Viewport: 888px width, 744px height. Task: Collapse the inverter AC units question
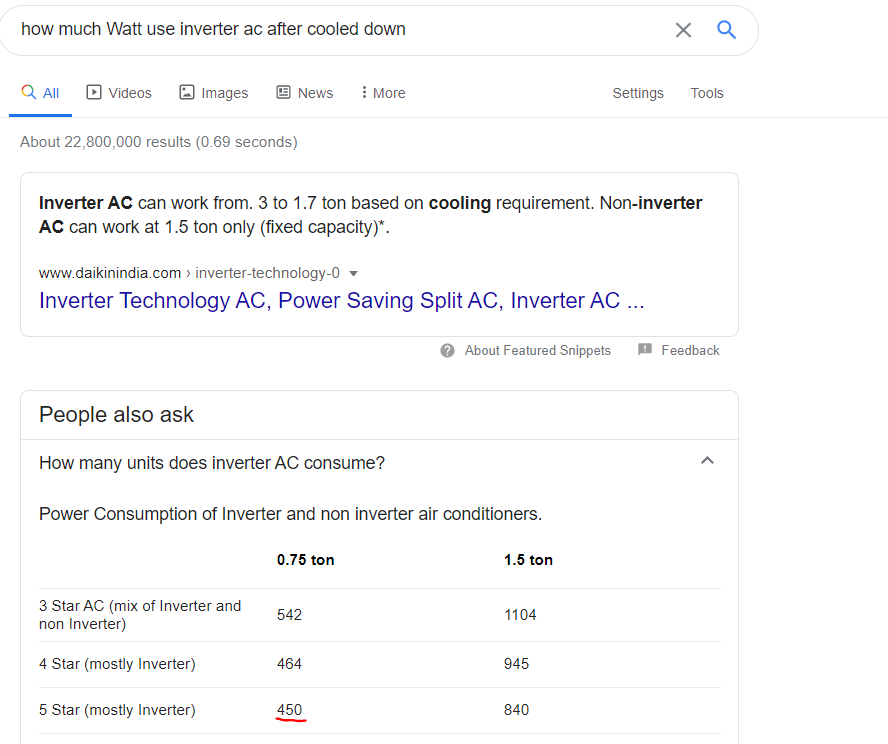(x=707, y=461)
